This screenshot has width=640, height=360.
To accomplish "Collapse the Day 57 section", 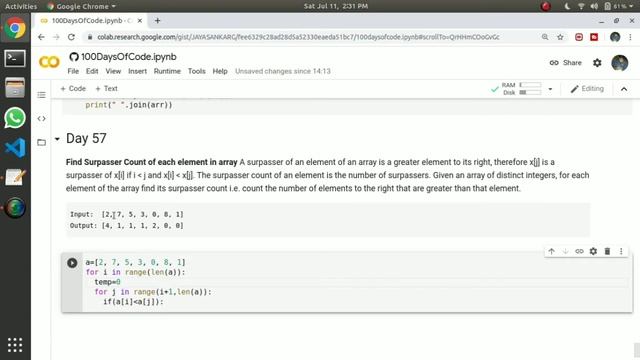I will [x=57, y=139].
